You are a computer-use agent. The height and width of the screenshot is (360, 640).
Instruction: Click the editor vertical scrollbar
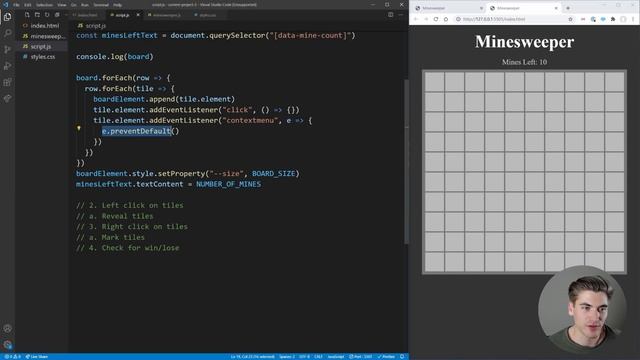coord(406,161)
